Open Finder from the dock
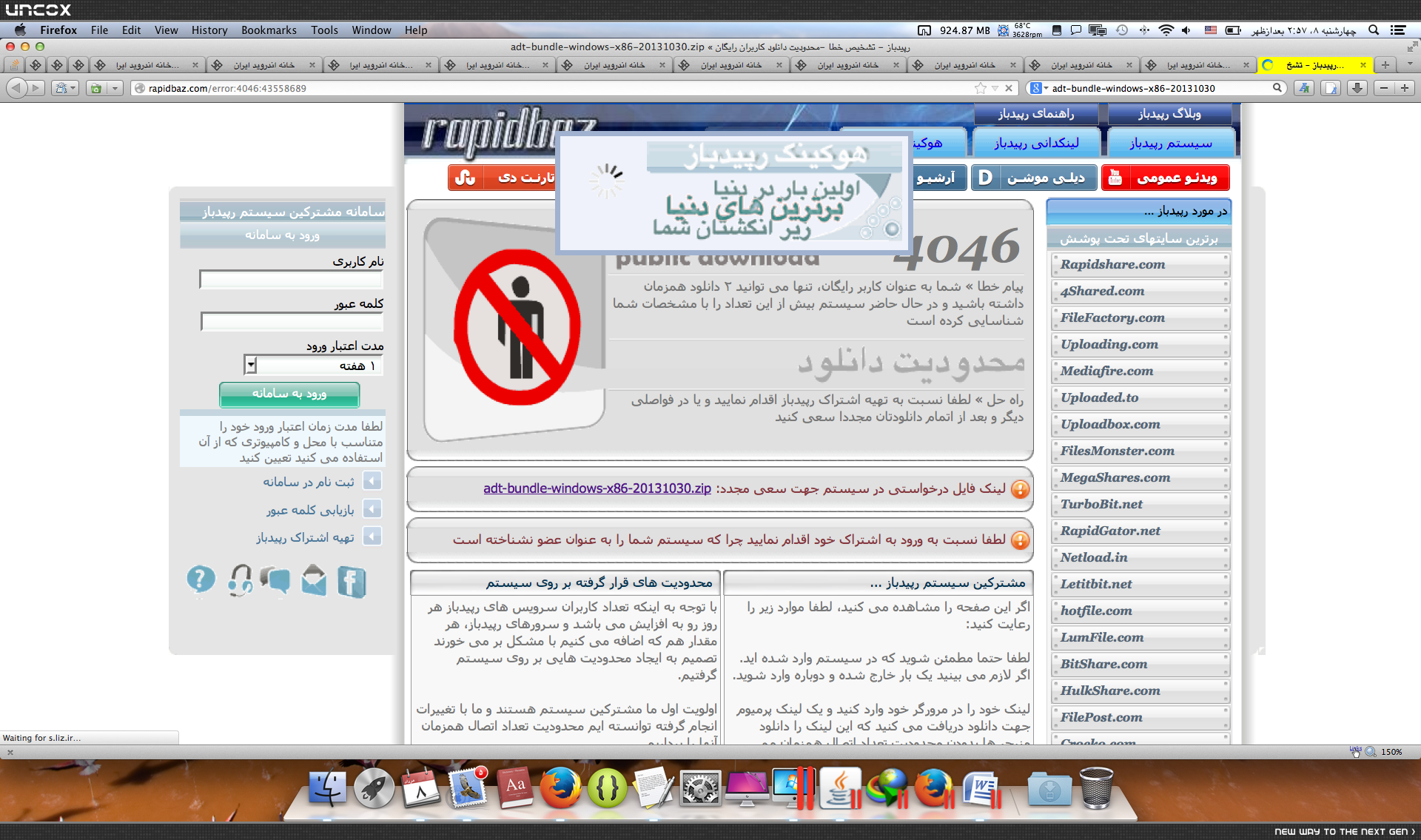 tap(326, 788)
